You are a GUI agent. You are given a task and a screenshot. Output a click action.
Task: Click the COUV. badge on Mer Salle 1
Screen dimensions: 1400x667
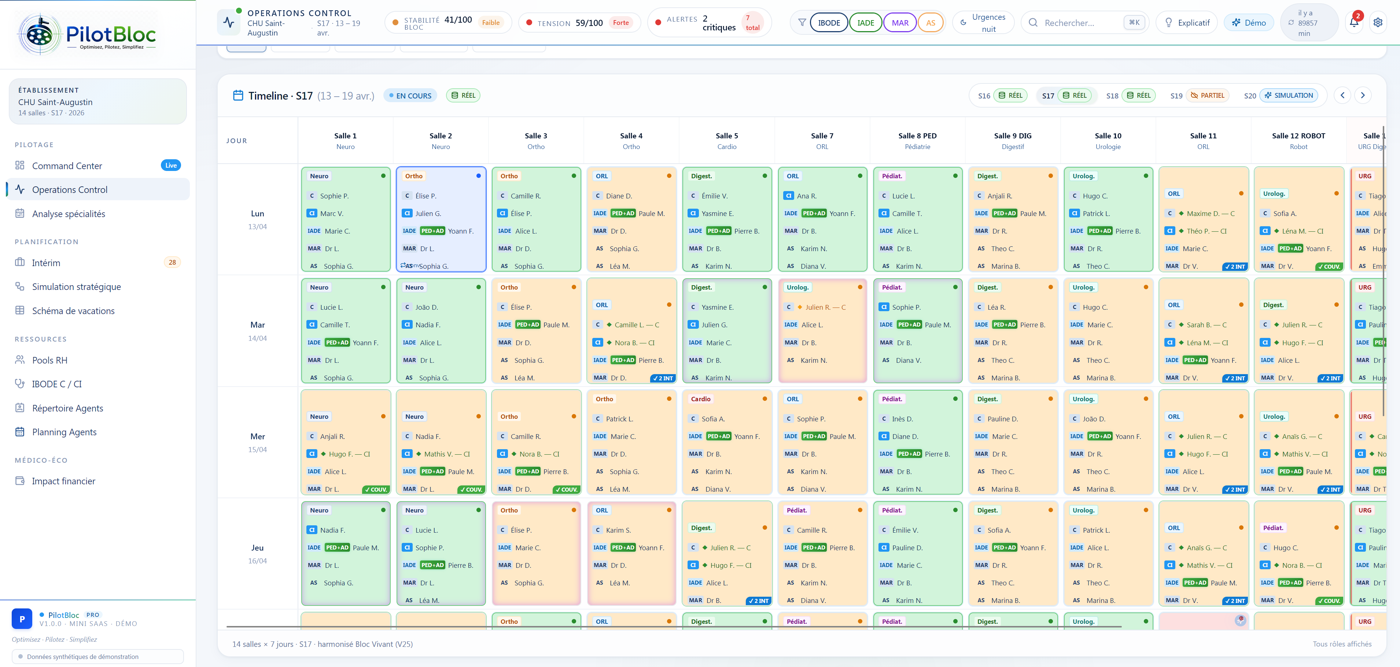point(376,489)
